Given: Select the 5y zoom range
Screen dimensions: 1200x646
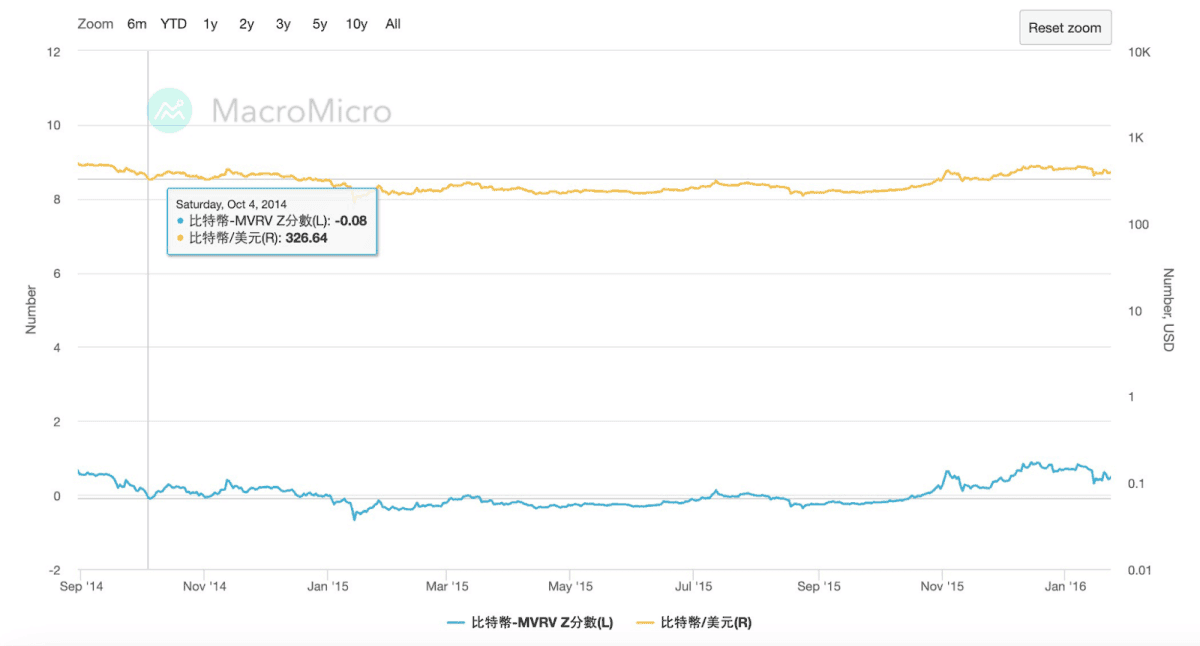Looking at the screenshot, I should (x=319, y=23).
